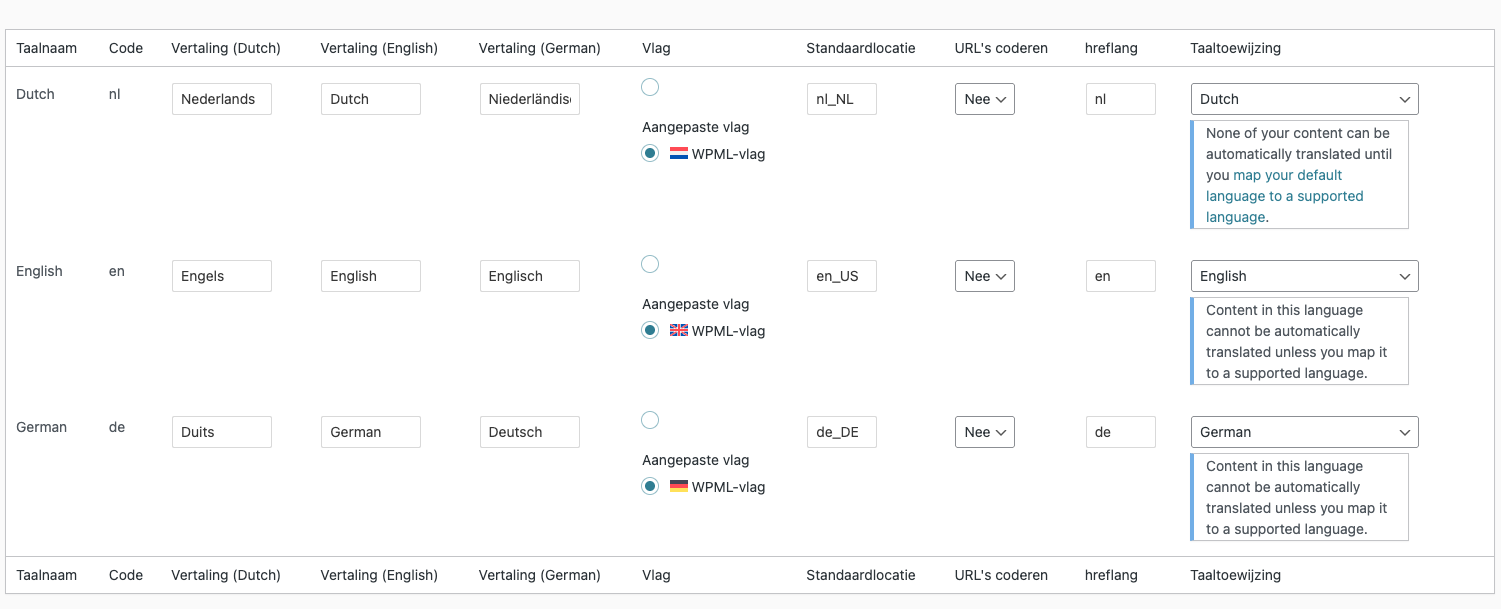
Task: Open Dutch URL's coderen Nee dropdown
Action: click(985, 99)
